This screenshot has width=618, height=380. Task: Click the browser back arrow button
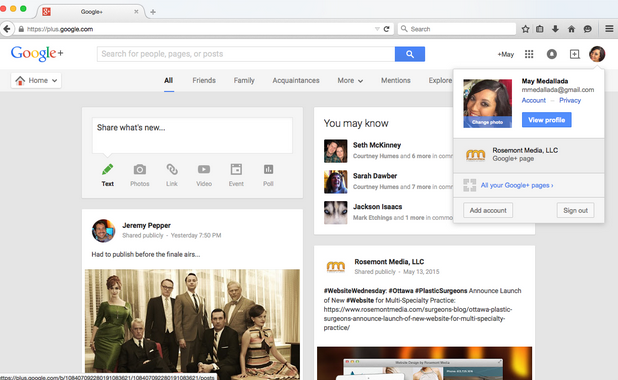(x=6, y=29)
